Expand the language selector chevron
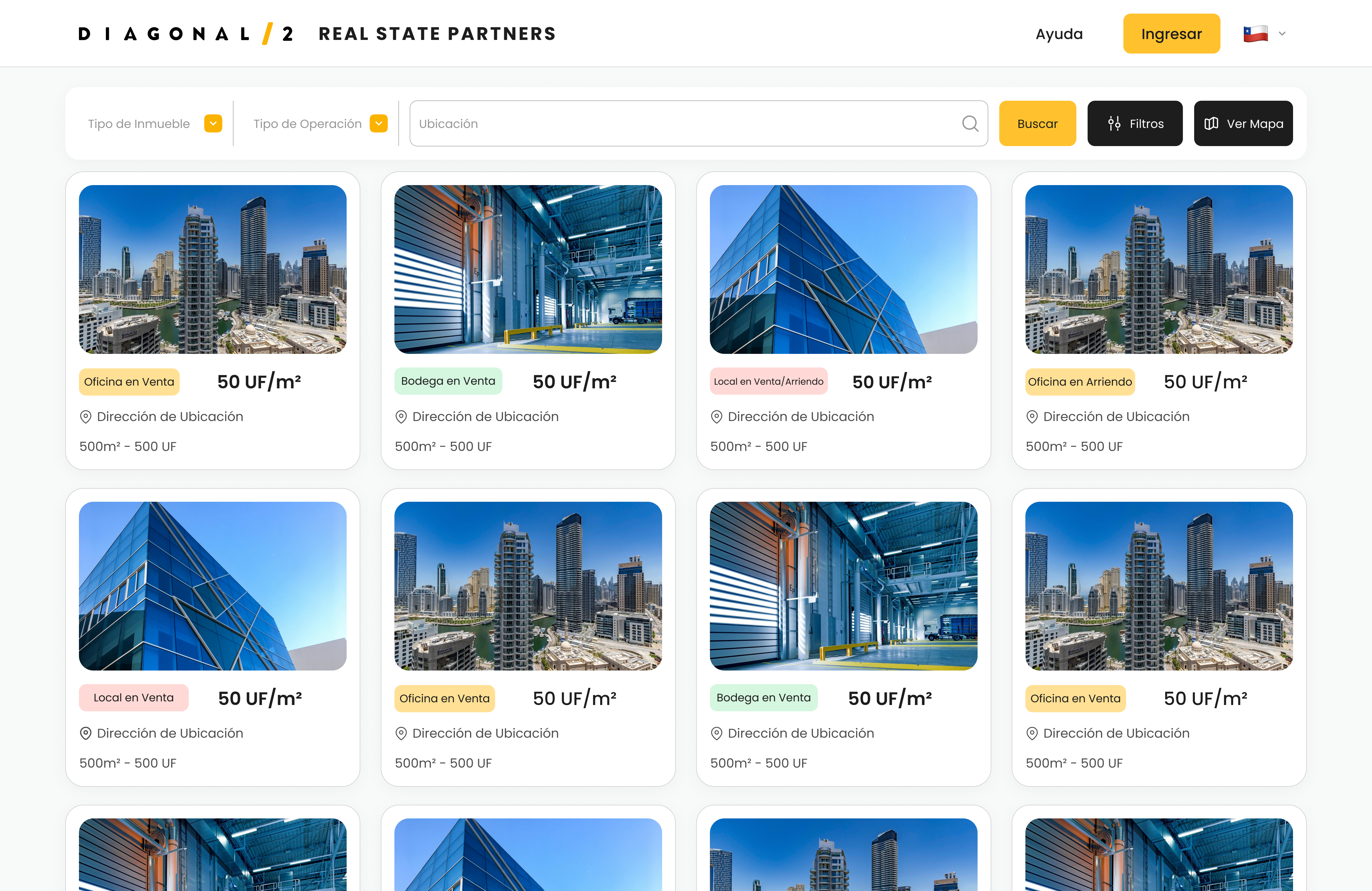Viewport: 1372px width, 891px height. coord(1282,33)
